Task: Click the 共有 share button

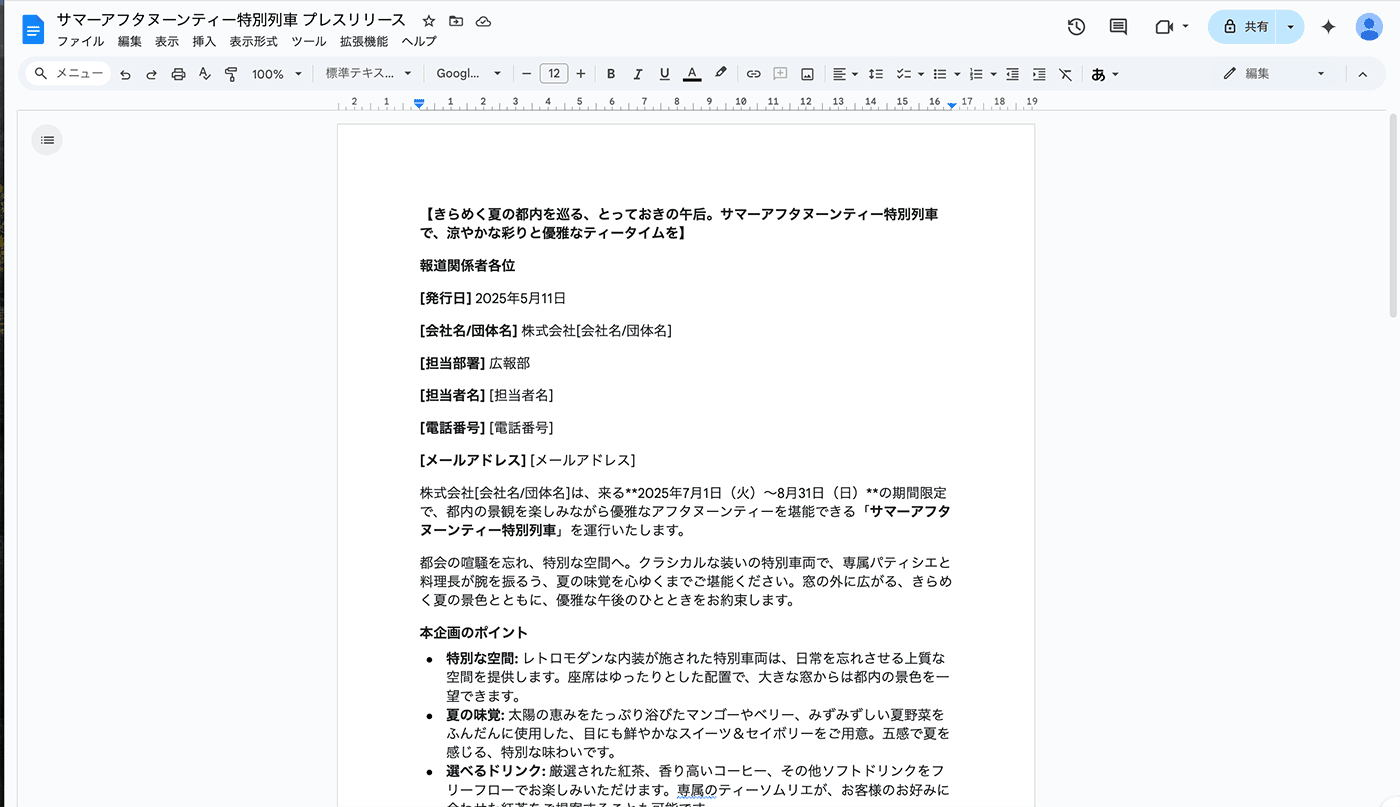Action: pyautogui.click(x=1244, y=27)
